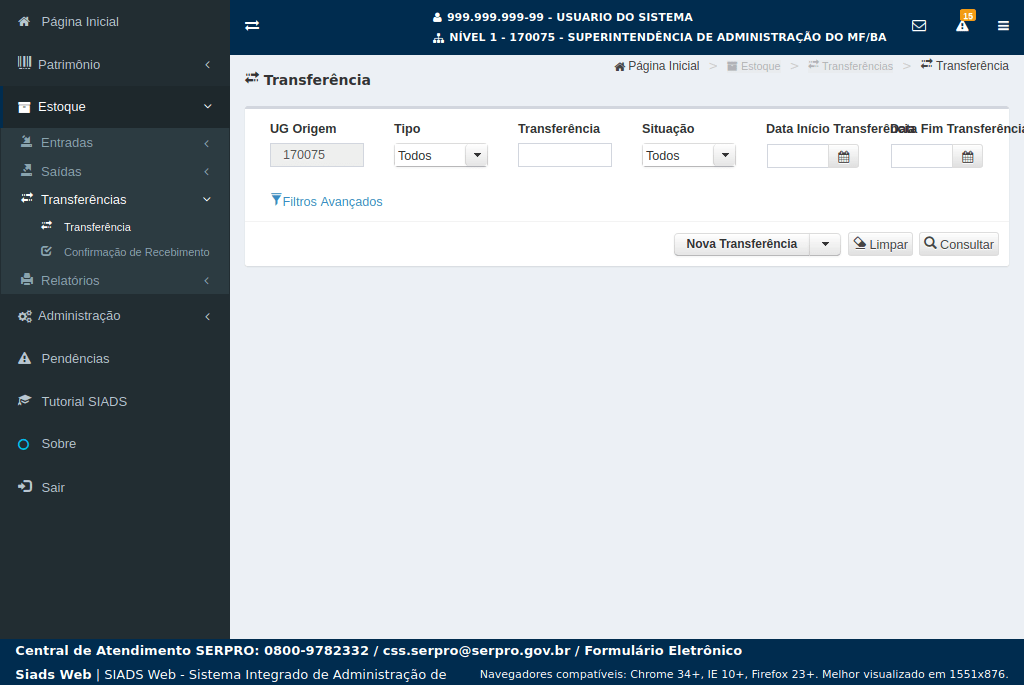Open the Tipo dropdown
This screenshot has height=685, width=1024.
(440, 155)
